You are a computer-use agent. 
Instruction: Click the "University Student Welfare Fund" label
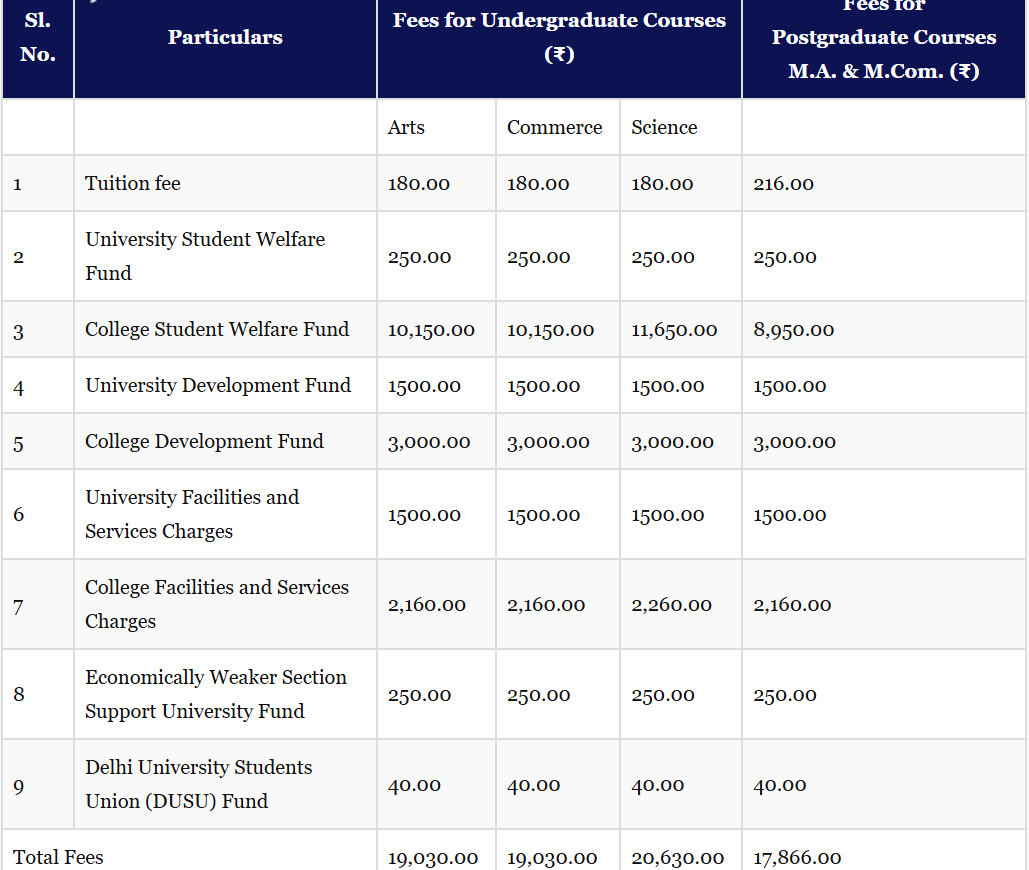pyautogui.click(x=205, y=256)
